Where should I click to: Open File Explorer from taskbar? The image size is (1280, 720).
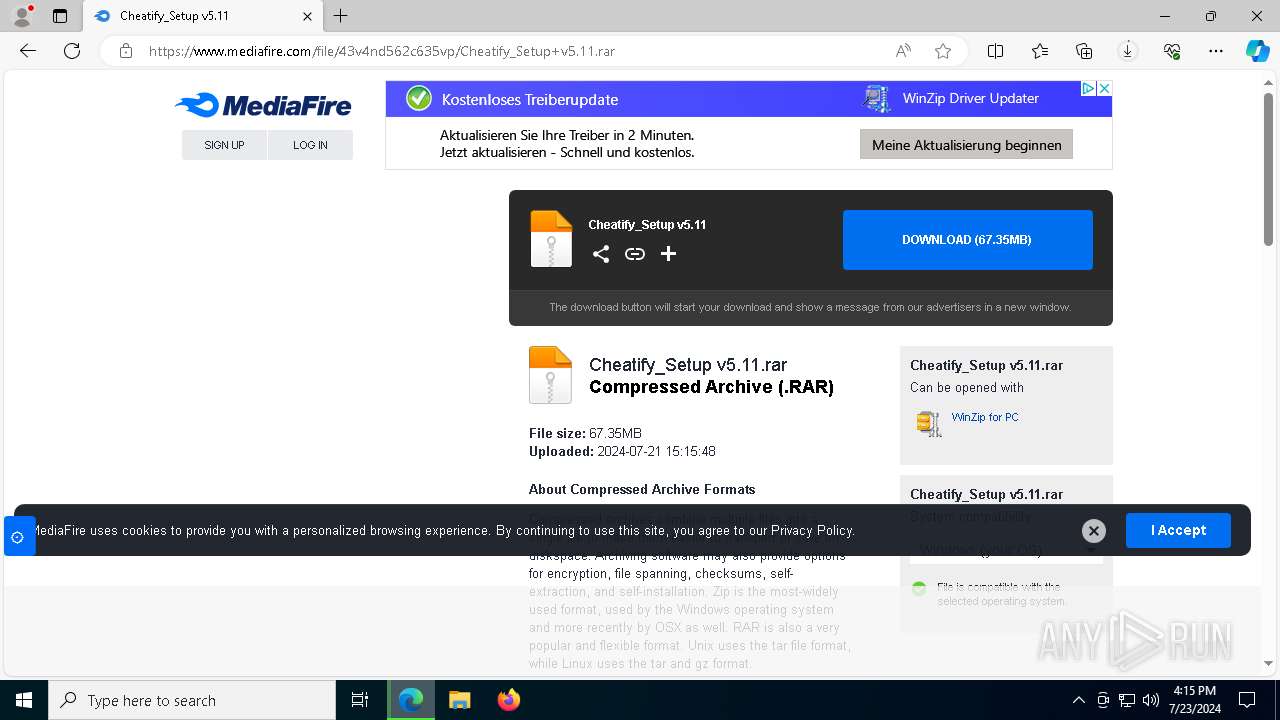tap(460, 700)
